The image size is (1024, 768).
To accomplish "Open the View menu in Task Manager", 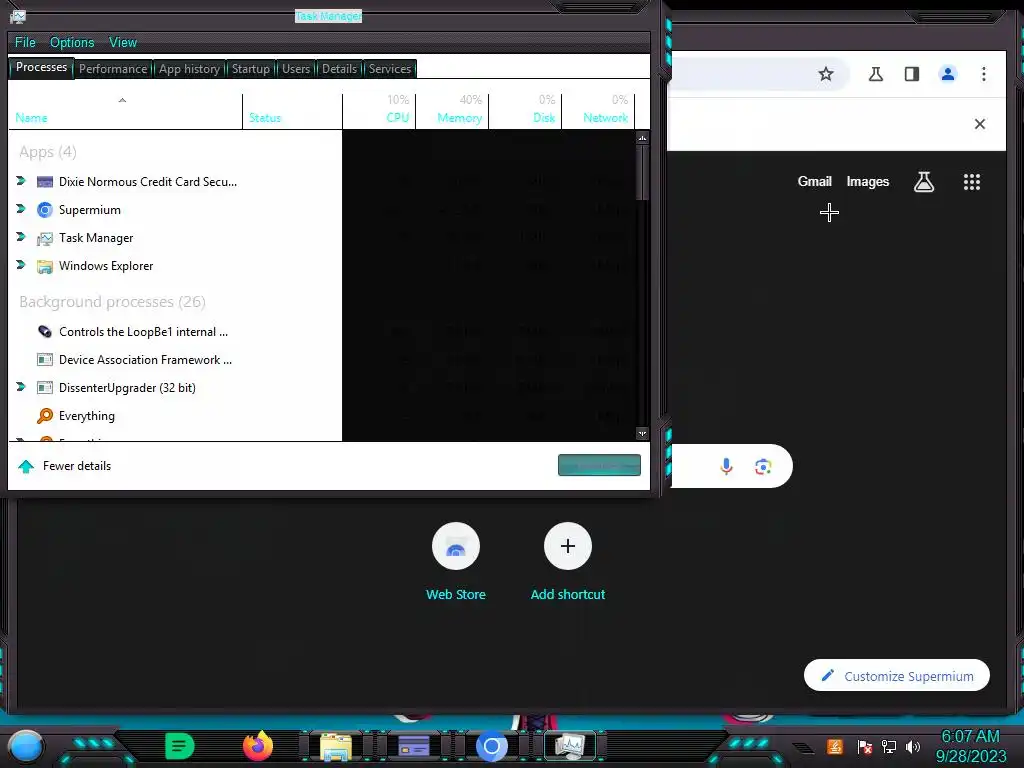I will point(123,42).
